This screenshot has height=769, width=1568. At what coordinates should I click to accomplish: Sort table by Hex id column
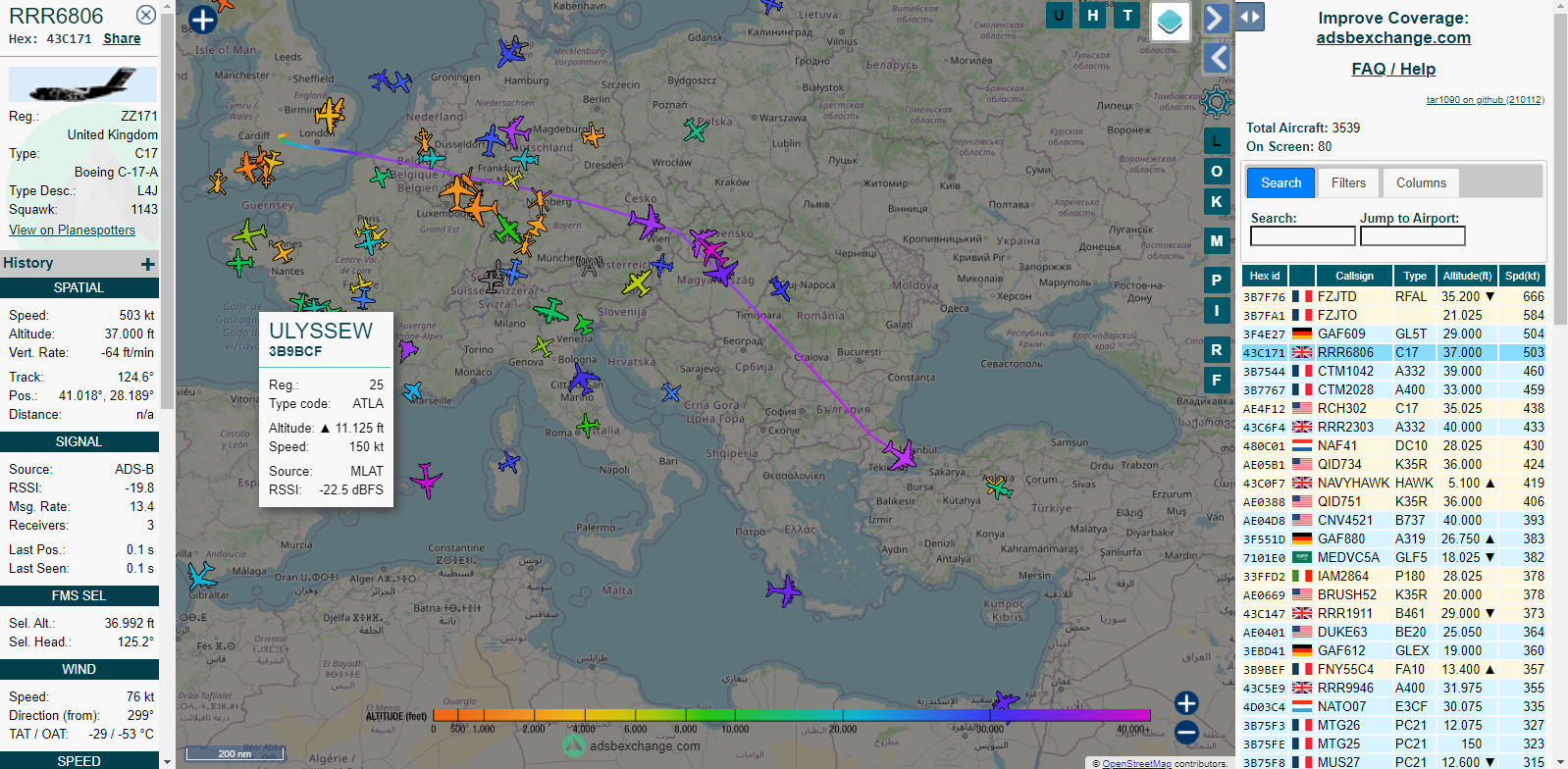1265,276
